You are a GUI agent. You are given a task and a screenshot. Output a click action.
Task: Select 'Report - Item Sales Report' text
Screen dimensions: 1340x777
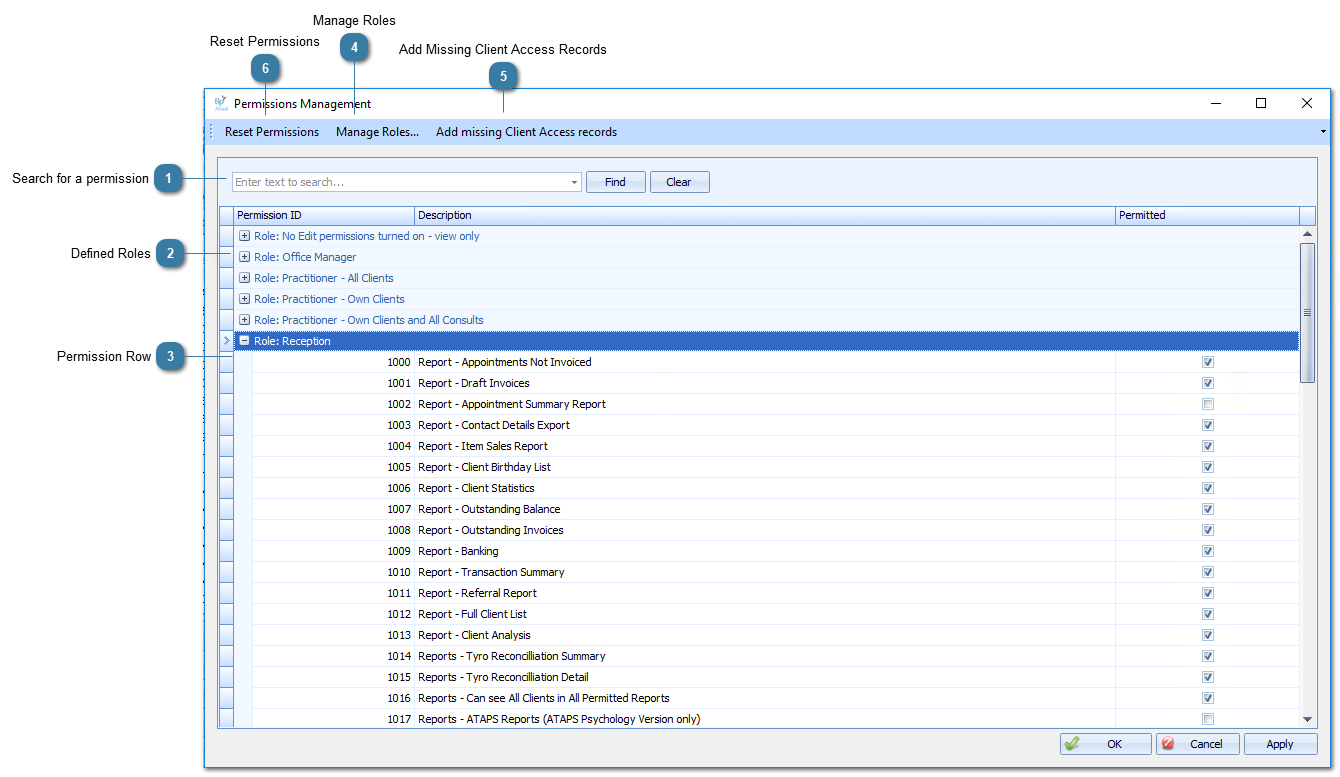pyautogui.click(x=483, y=446)
